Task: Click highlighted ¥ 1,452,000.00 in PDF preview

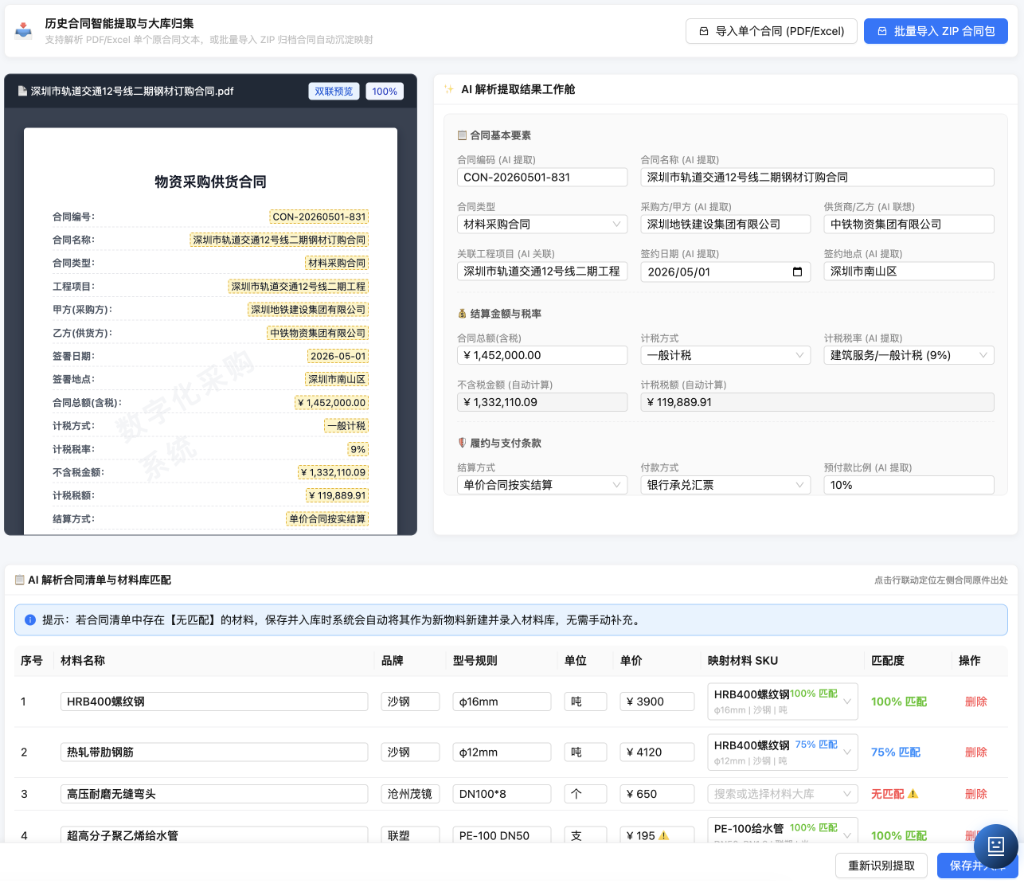Action: [332, 402]
